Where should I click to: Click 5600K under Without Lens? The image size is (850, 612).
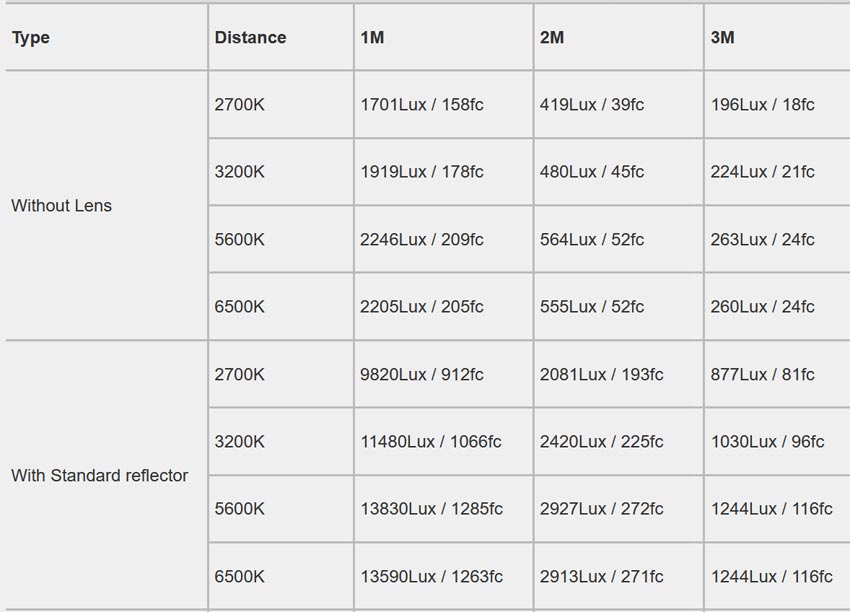[x=240, y=239]
